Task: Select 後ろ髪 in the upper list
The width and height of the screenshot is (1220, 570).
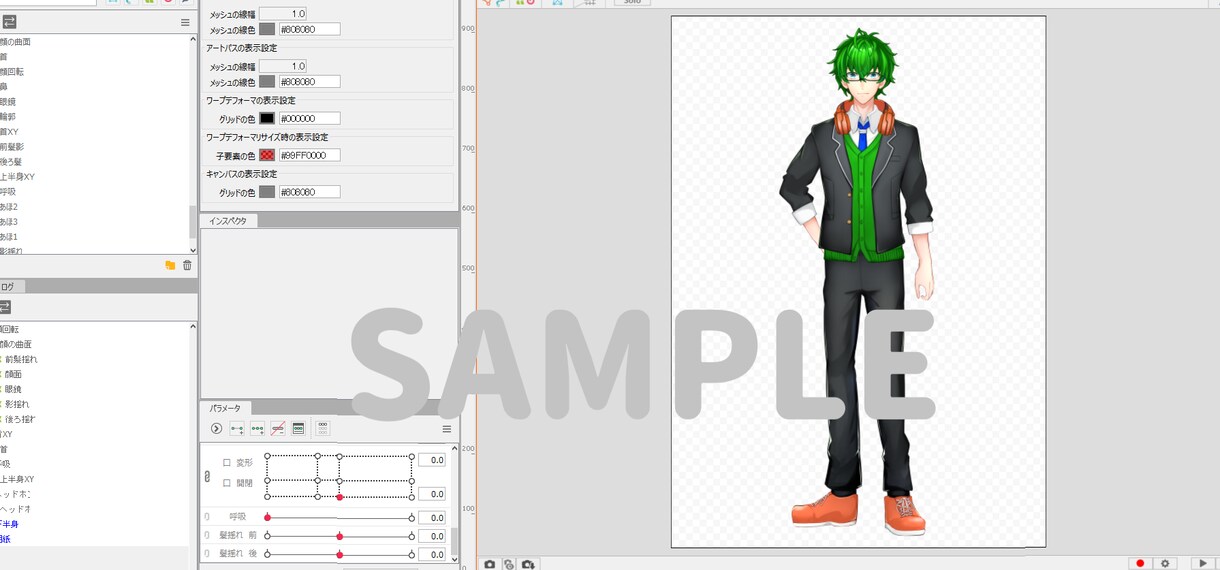Action: point(12,162)
